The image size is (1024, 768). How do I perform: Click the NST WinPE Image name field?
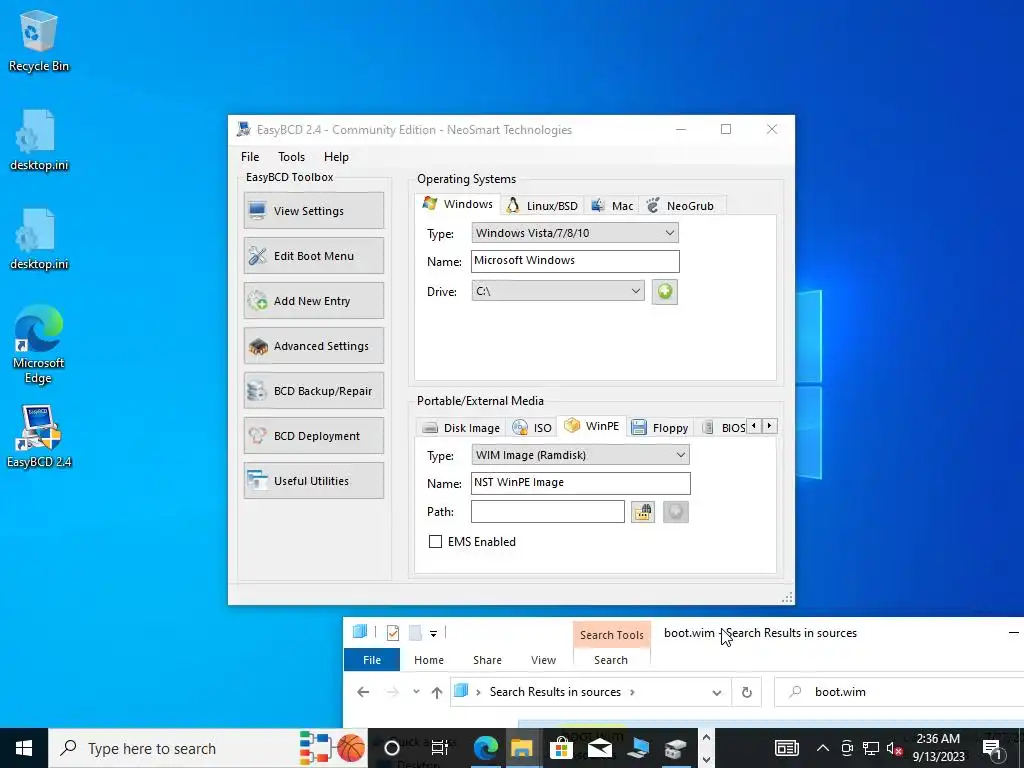[x=580, y=483]
